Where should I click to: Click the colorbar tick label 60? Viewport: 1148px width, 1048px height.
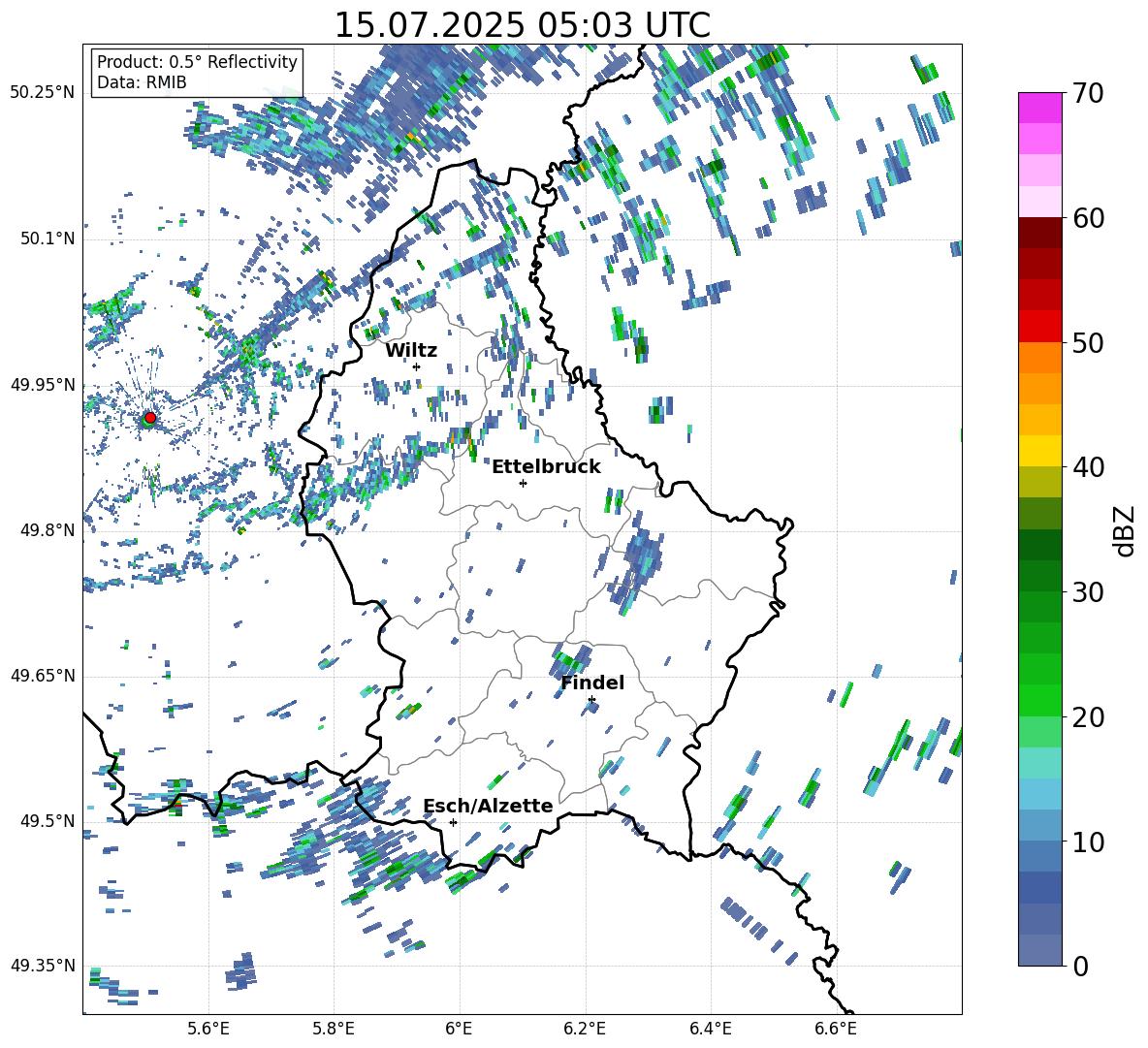(1088, 218)
